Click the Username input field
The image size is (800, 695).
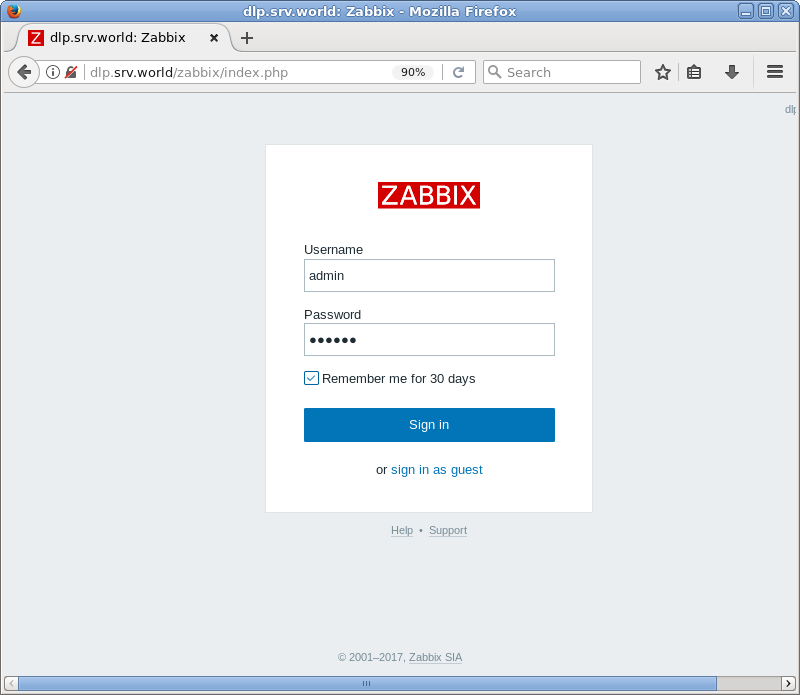(429, 276)
